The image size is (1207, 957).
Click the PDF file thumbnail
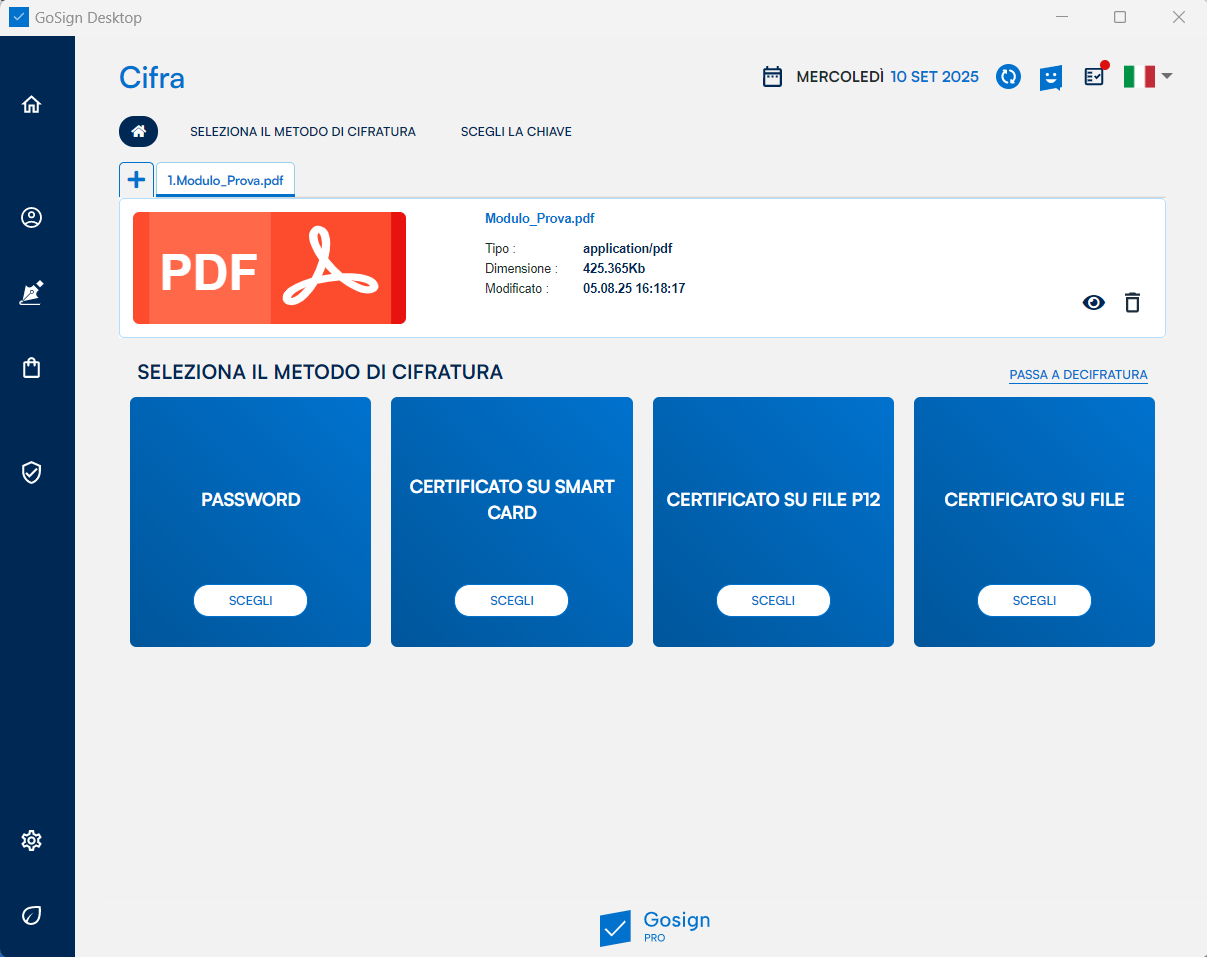[269, 268]
